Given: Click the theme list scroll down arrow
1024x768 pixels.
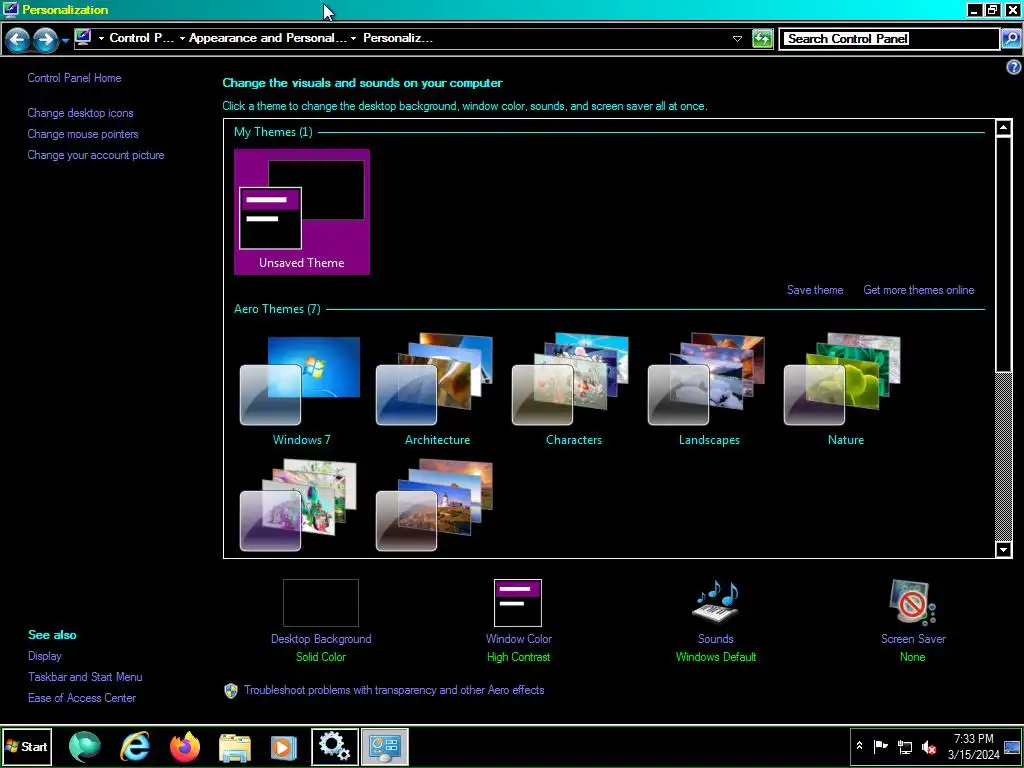Looking at the screenshot, I should point(1004,549).
